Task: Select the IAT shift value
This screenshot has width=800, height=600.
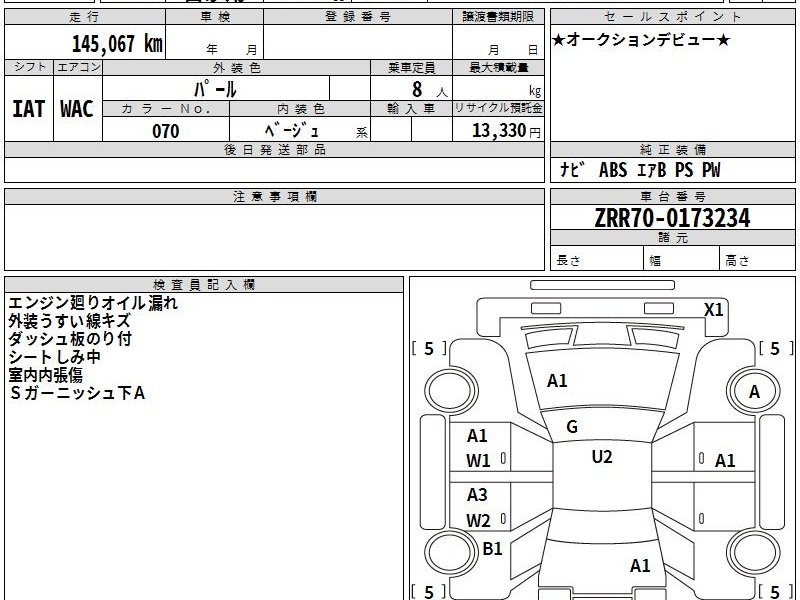Action: point(29,109)
